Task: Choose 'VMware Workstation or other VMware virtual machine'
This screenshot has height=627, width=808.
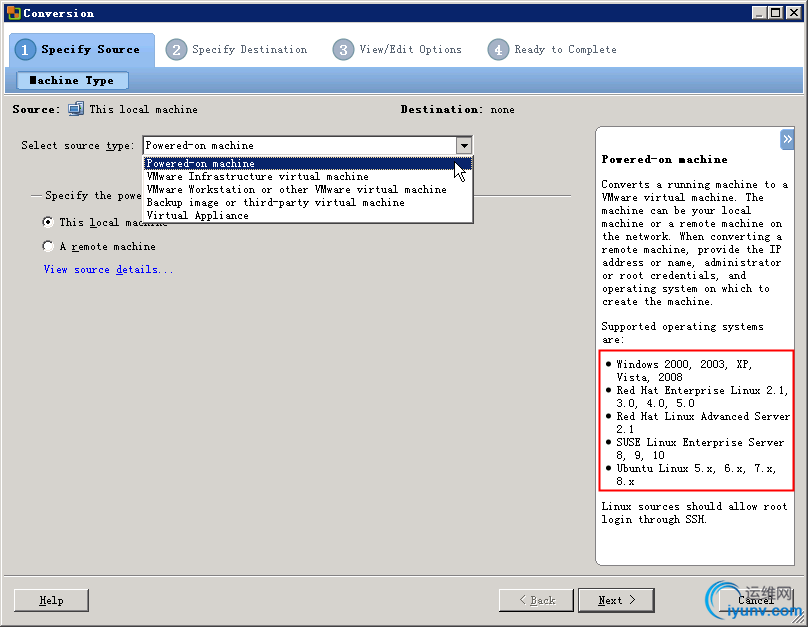Action: pos(308,189)
